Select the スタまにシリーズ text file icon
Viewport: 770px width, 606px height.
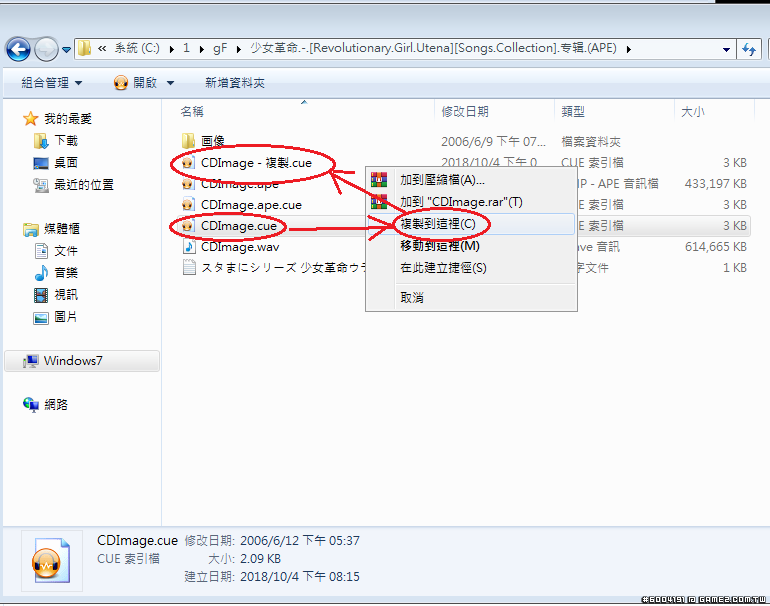187,268
